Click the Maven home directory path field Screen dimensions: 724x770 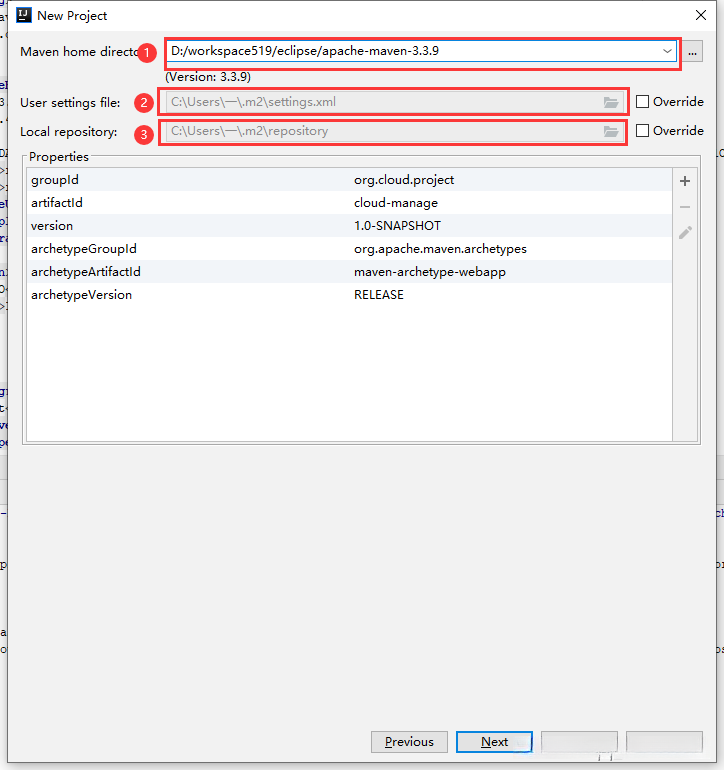tap(421, 51)
